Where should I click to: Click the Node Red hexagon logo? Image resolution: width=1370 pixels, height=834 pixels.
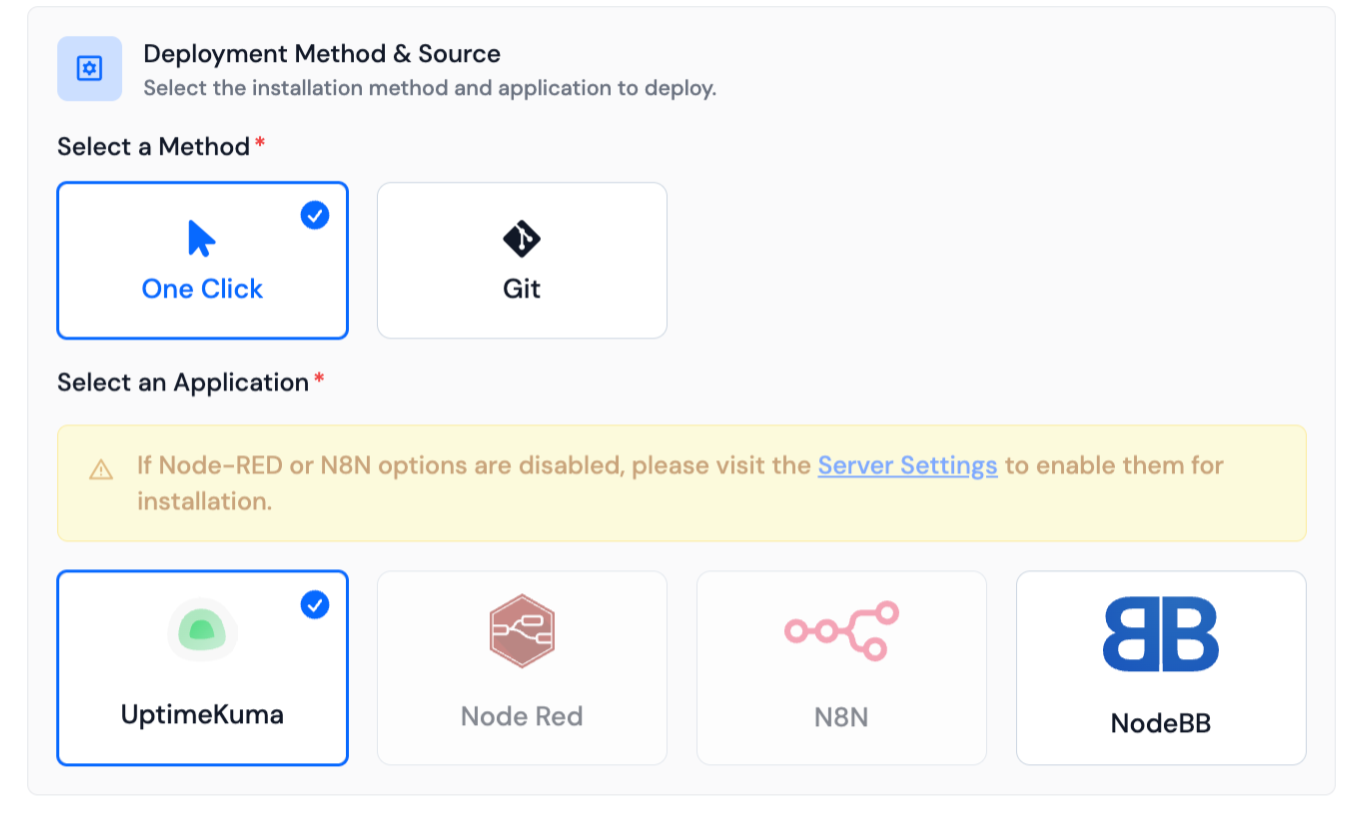521,631
